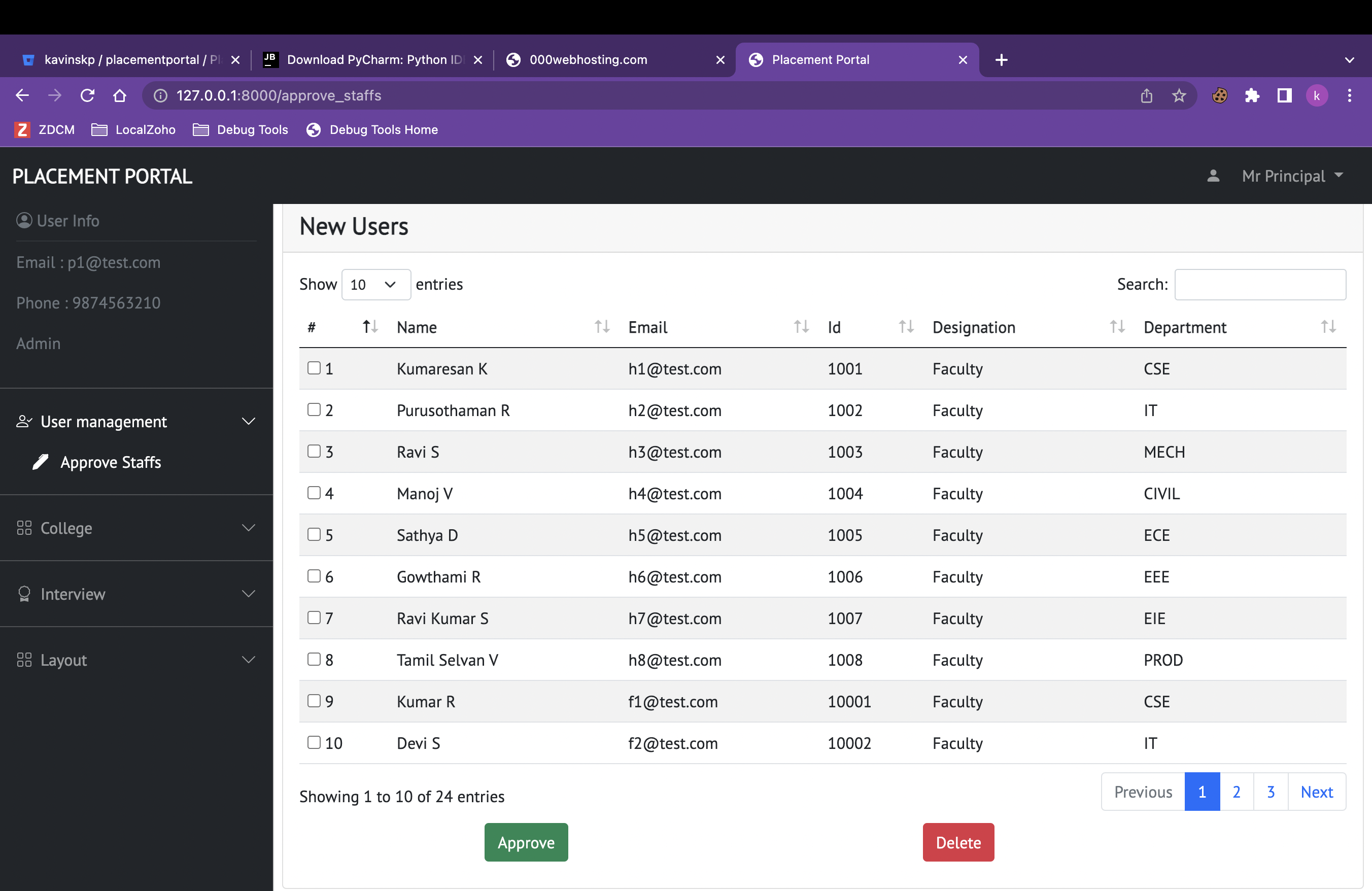Bookmark this page with the star icon
The image size is (1372, 891).
click(1179, 95)
